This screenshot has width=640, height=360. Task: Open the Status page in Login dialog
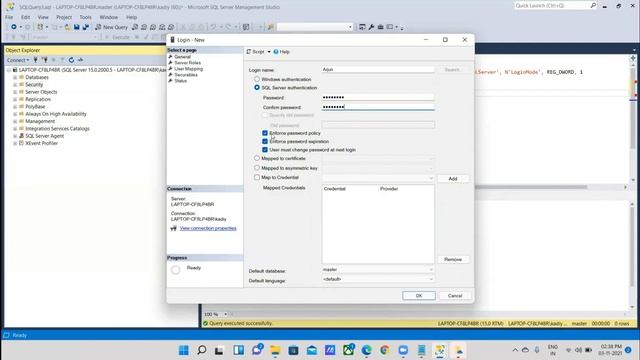click(x=180, y=81)
